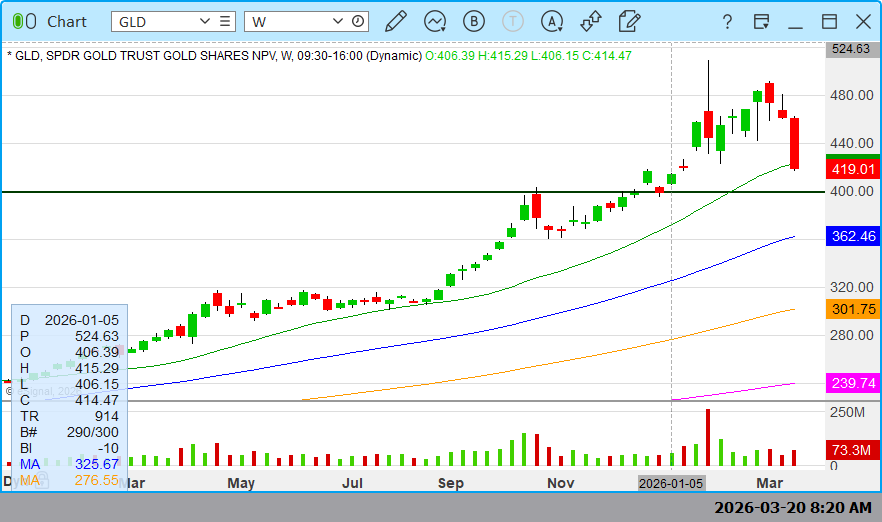The width and height of the screenshot is (882, 522).
Task: Click the blue 362.46 MA label
Action: tap(853, 236)
